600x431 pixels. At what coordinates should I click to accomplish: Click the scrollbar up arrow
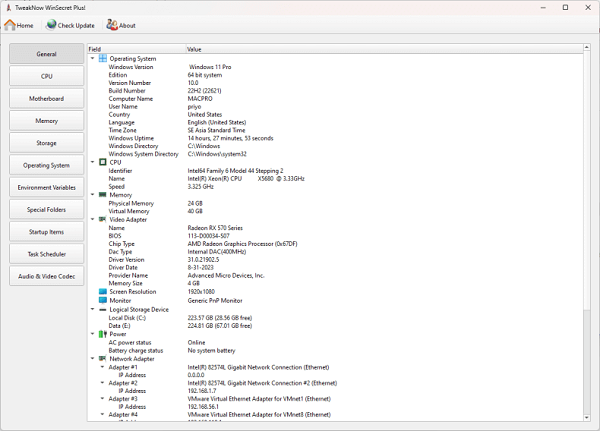[587, 47]
